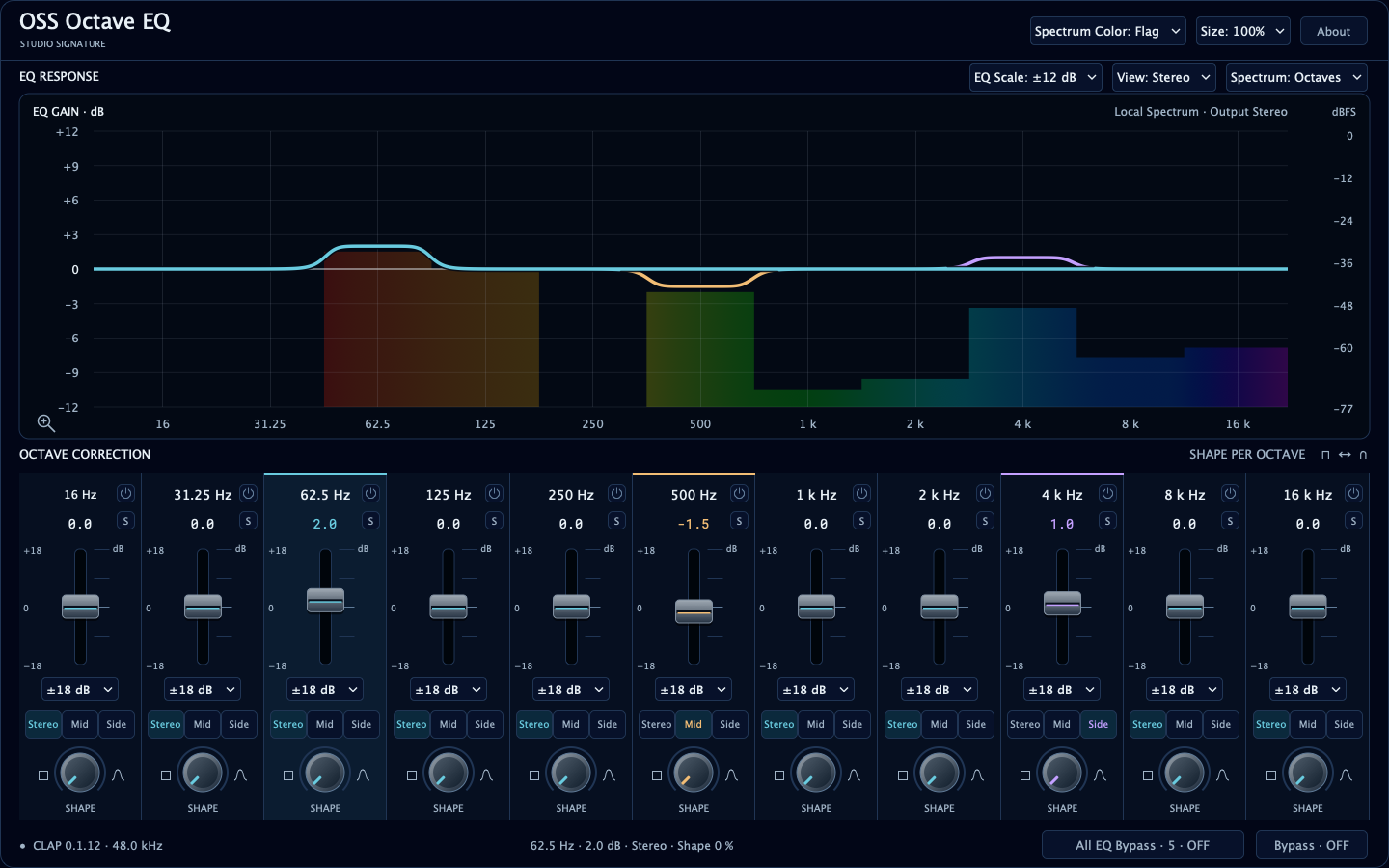
Task: Choose the Side tab on the 16 k Hz band
Action: click(1345, 724)
